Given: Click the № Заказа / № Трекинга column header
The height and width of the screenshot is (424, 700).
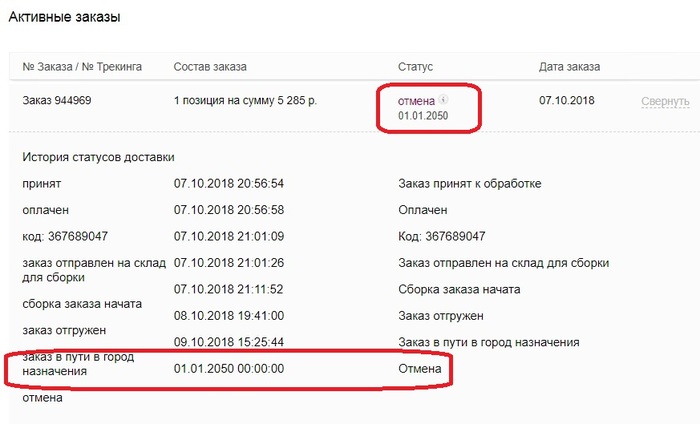Looking at the screenshot, I should (x=82, y=67).
